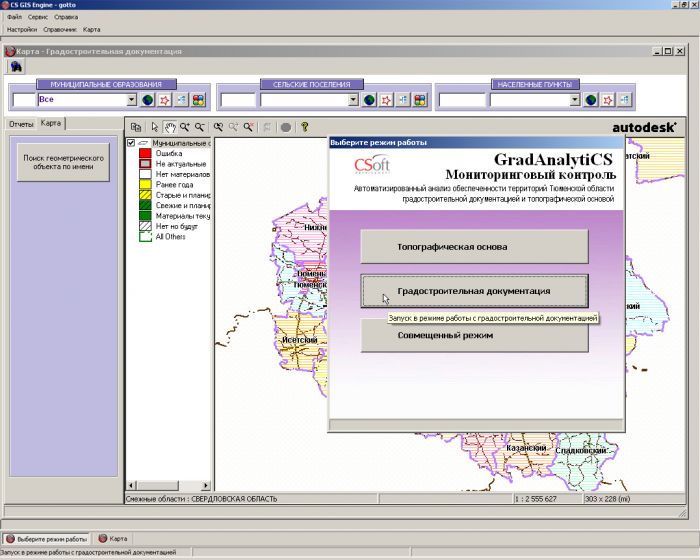Click the hatched Нет но будут legend swatch
700x560 pixels.
(145, 226)
